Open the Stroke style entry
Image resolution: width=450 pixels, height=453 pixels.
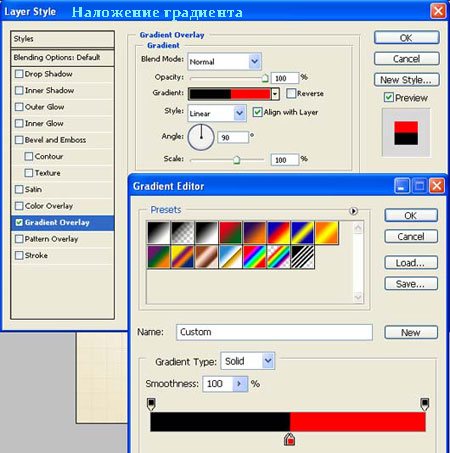(x=63, y=256)
